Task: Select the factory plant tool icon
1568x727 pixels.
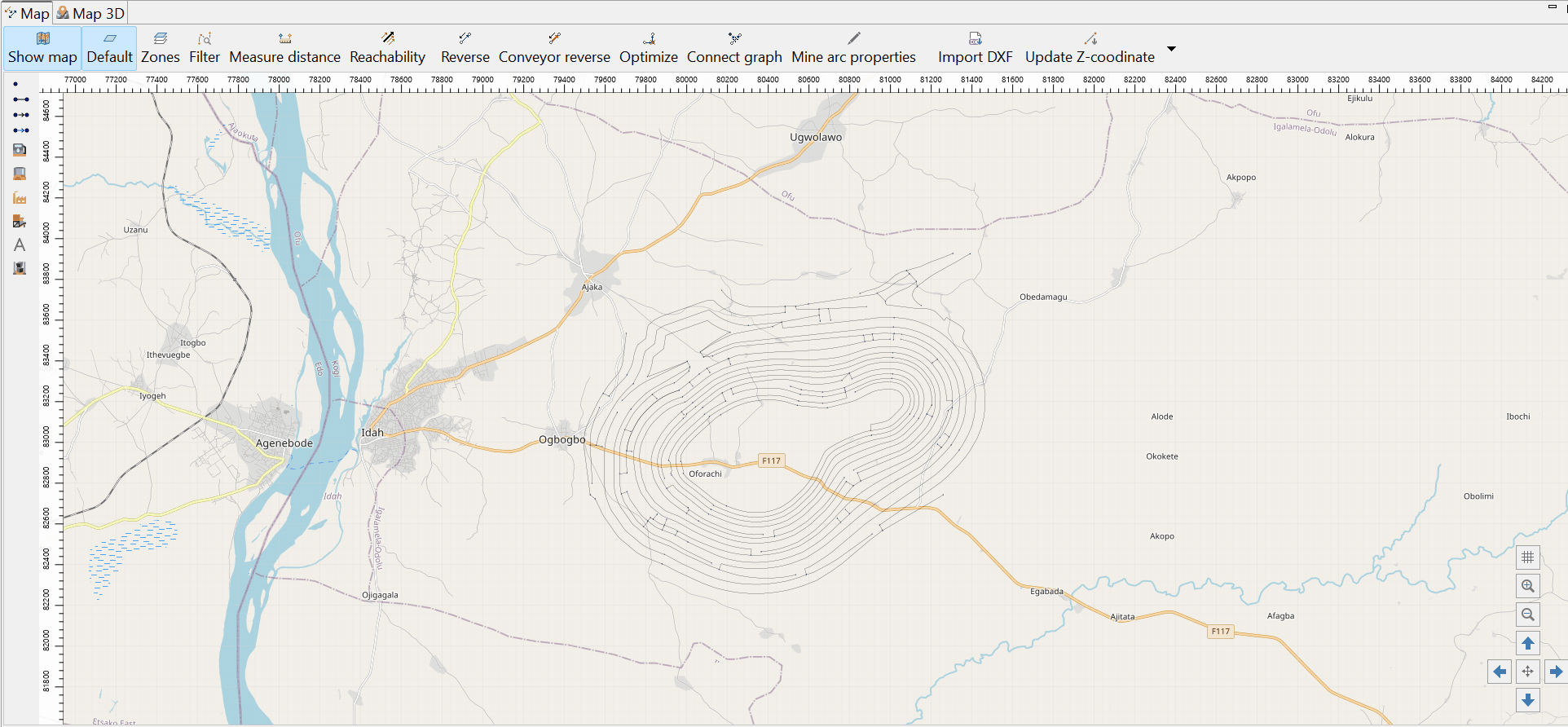Action: pyautogui.click(x=20, y=197)
